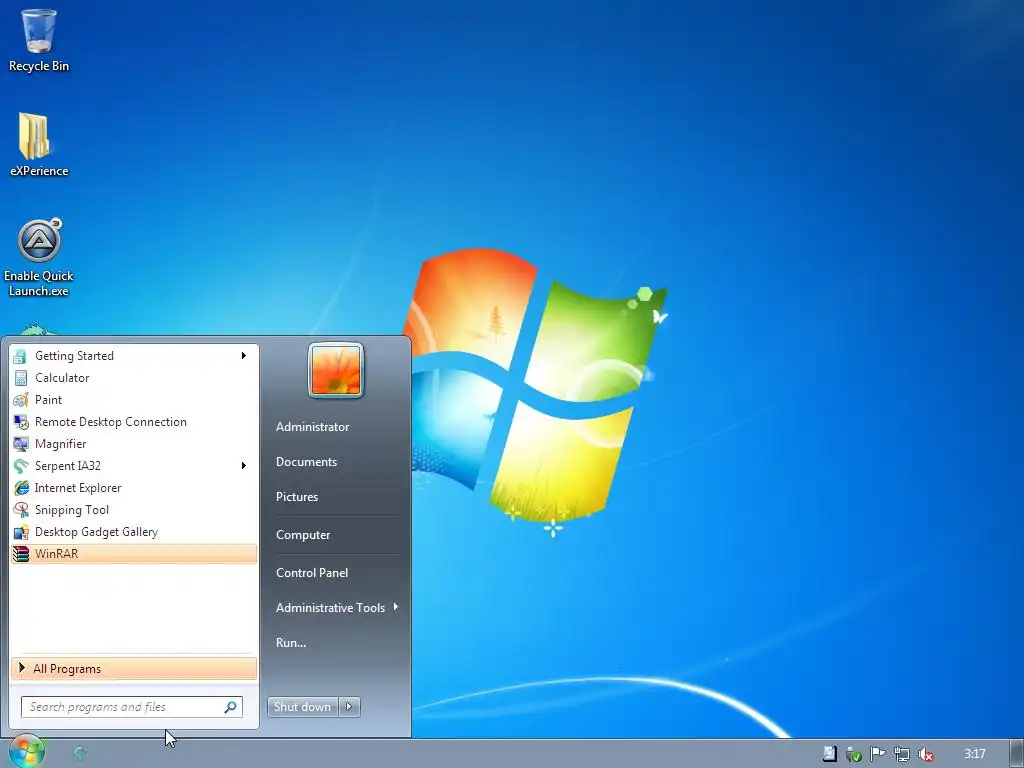Image resolution: width=1024 pixels, height=768 pixels.
Task: Select the eXPerience folder icon on desktop
Action: (x=34, y=136)
